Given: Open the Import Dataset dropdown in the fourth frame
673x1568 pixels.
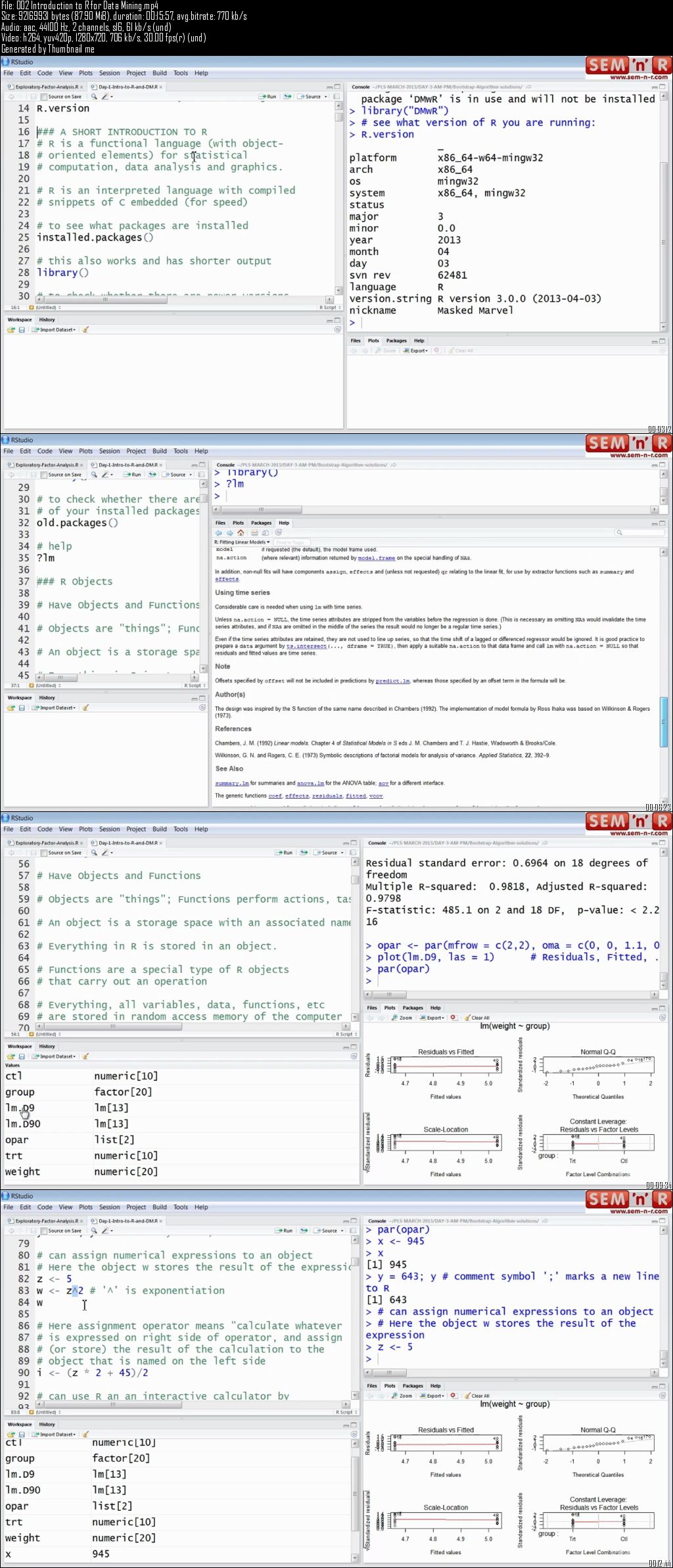Looking at the screenshot, I should pos(55,1435).
